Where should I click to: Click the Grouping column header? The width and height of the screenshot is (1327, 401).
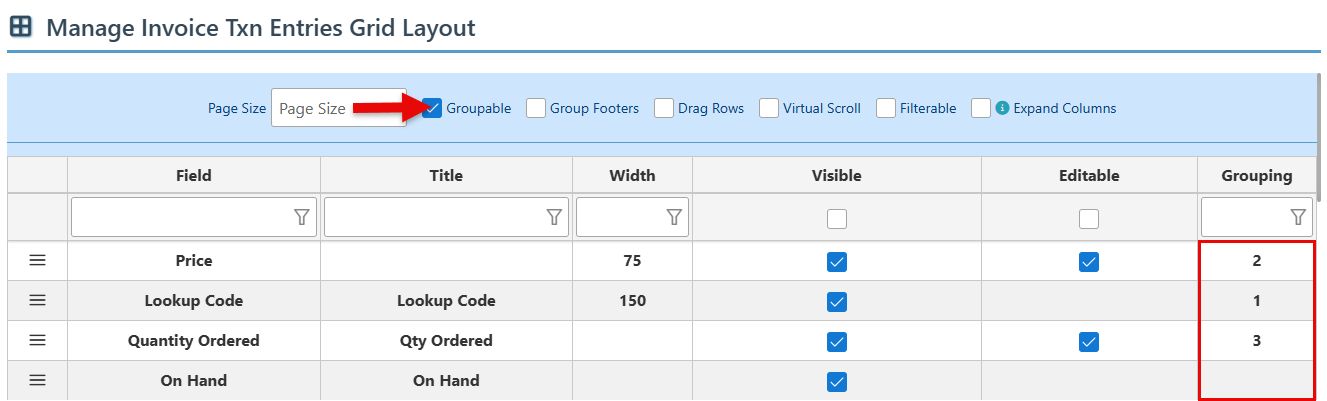[x=1256, y=175]
